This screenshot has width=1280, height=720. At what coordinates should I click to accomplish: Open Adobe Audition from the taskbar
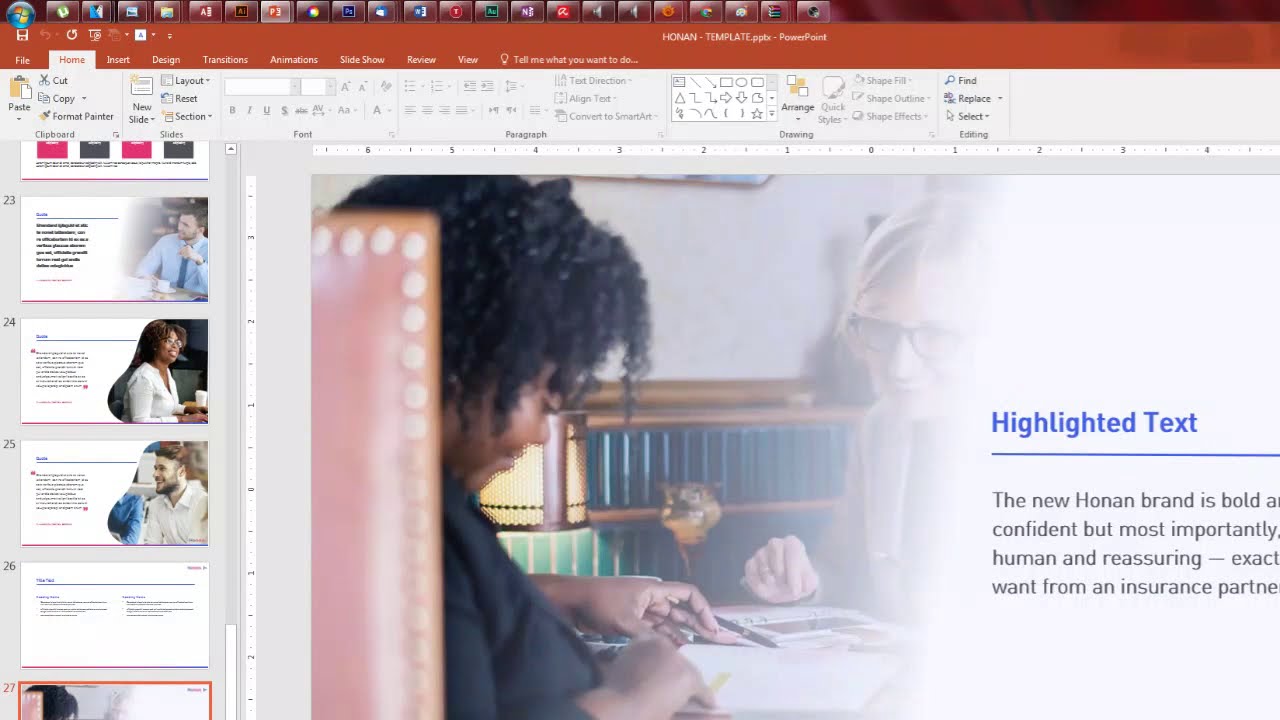(492, 12)
